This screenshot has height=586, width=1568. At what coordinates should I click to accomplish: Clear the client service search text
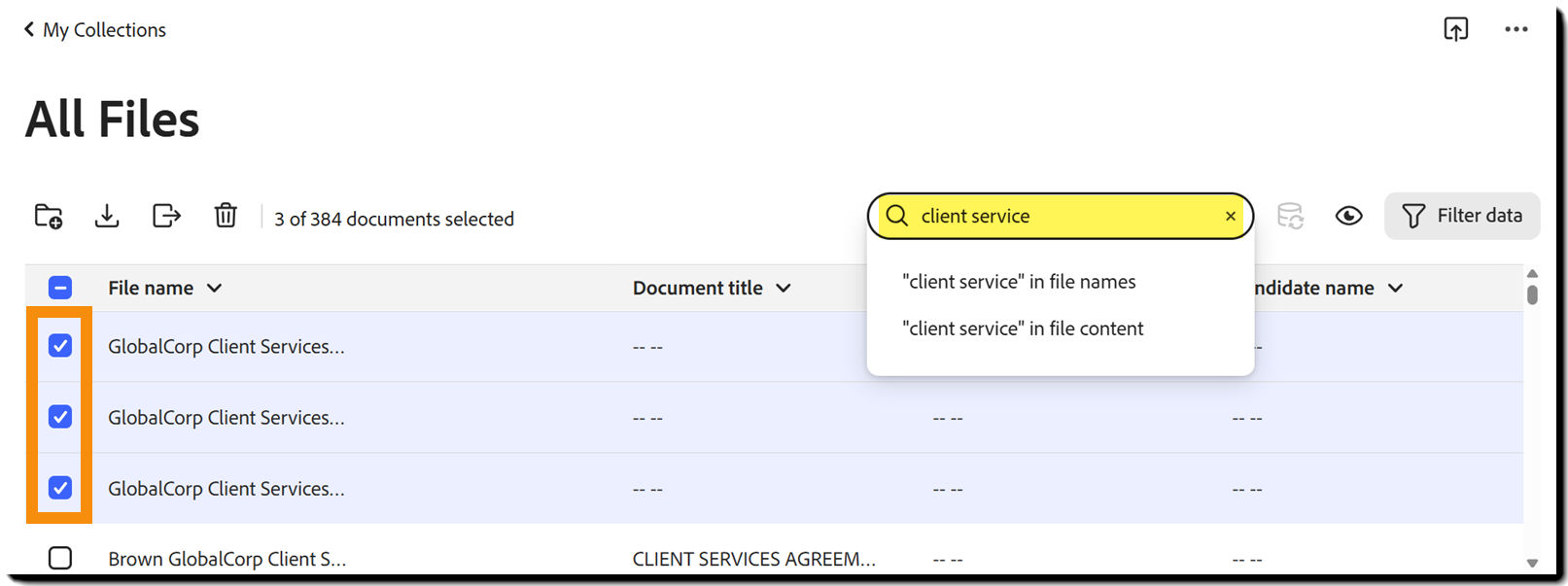pos(1231,216)
